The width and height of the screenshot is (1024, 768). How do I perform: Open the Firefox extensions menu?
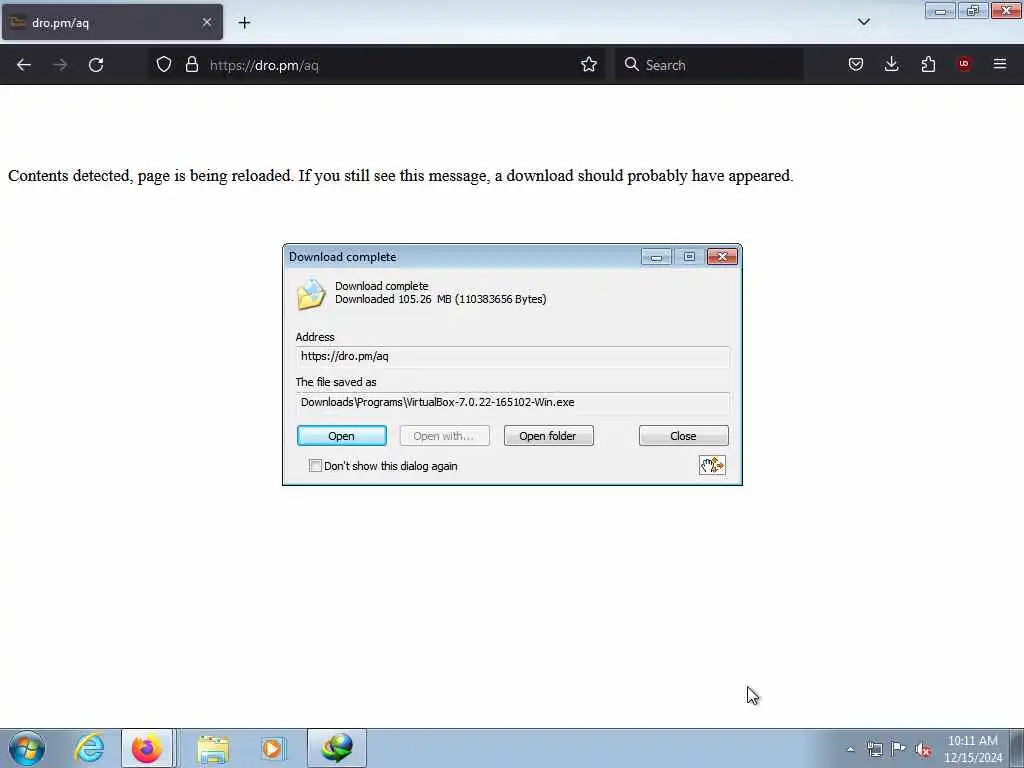[x=928, y=64]
